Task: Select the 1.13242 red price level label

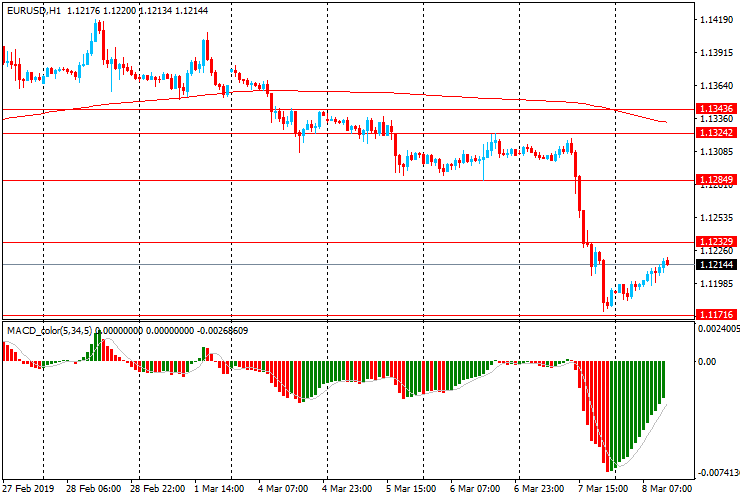Action: (716, 133)
